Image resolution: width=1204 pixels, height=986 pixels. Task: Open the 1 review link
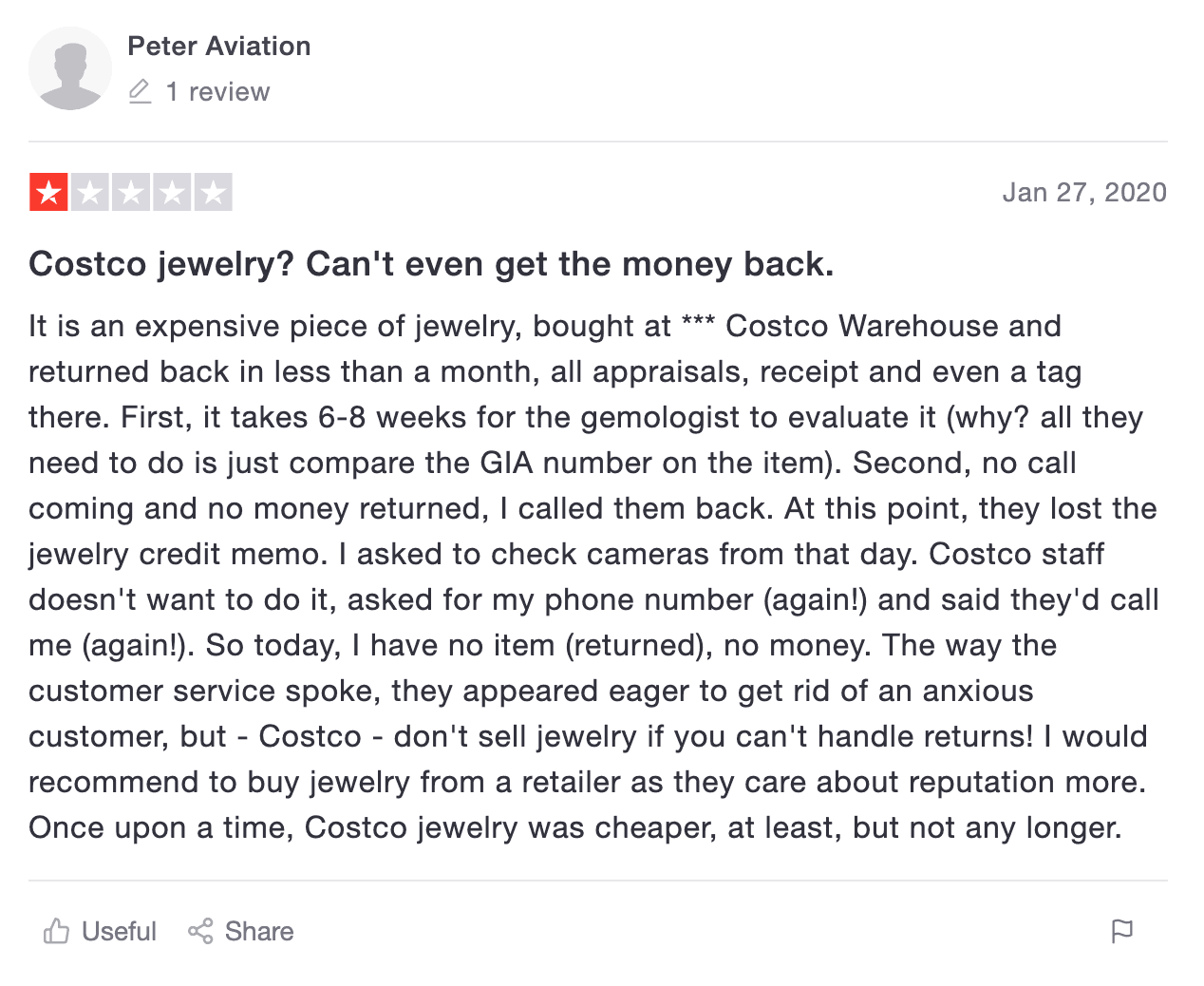point(217,91)
